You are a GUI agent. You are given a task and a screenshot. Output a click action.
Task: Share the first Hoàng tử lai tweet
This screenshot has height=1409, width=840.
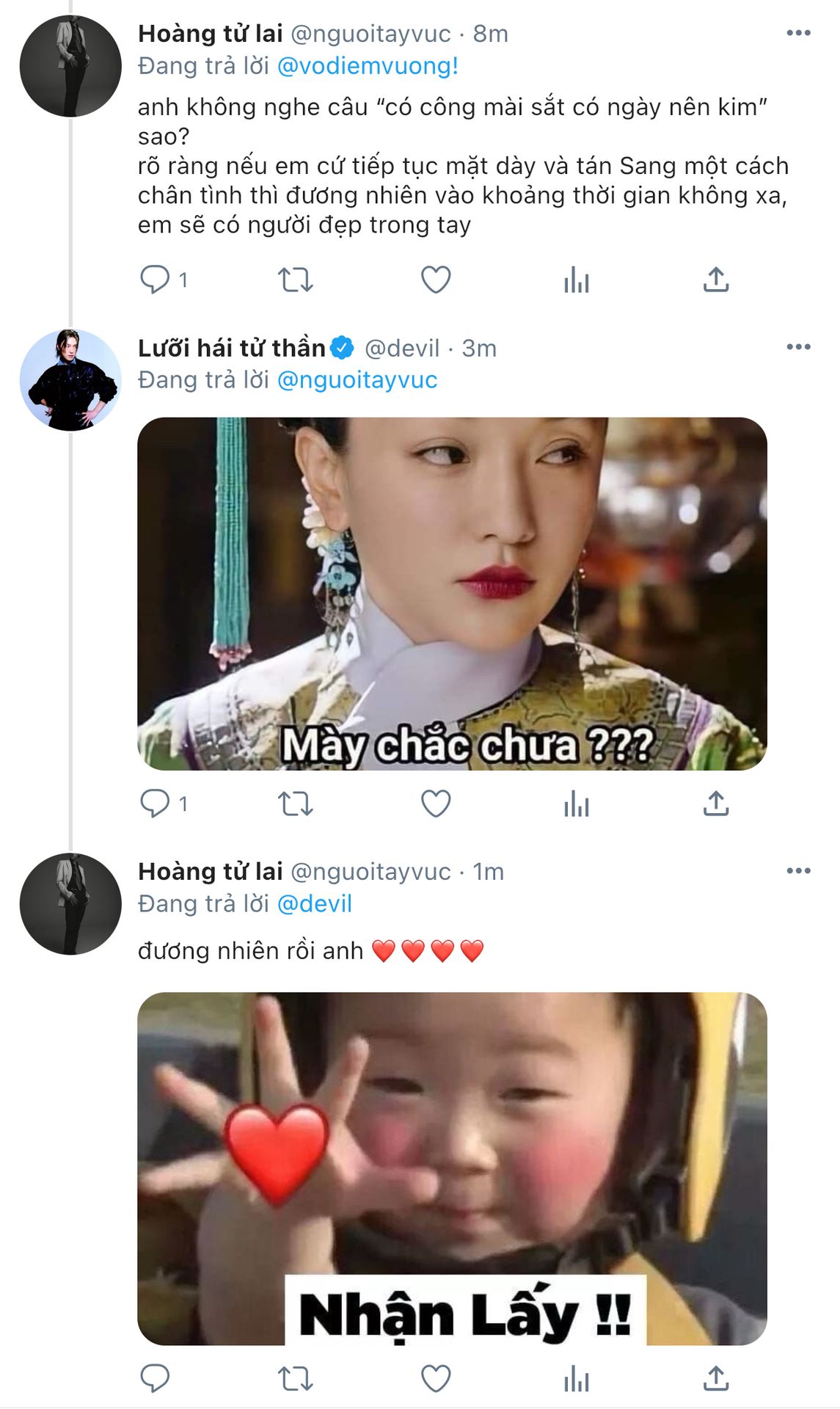tap(715, 280)
